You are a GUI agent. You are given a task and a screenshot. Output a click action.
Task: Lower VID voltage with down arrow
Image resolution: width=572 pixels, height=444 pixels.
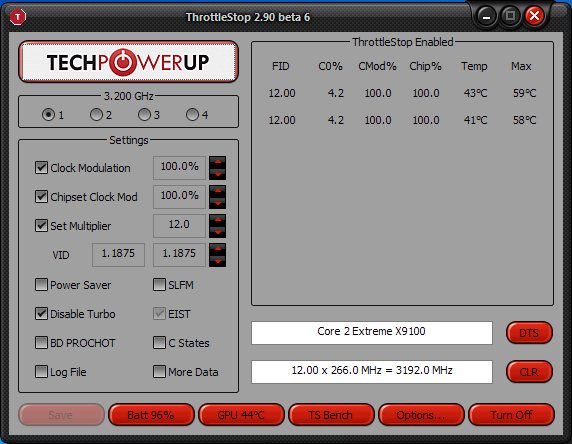[x=217, y=261]
